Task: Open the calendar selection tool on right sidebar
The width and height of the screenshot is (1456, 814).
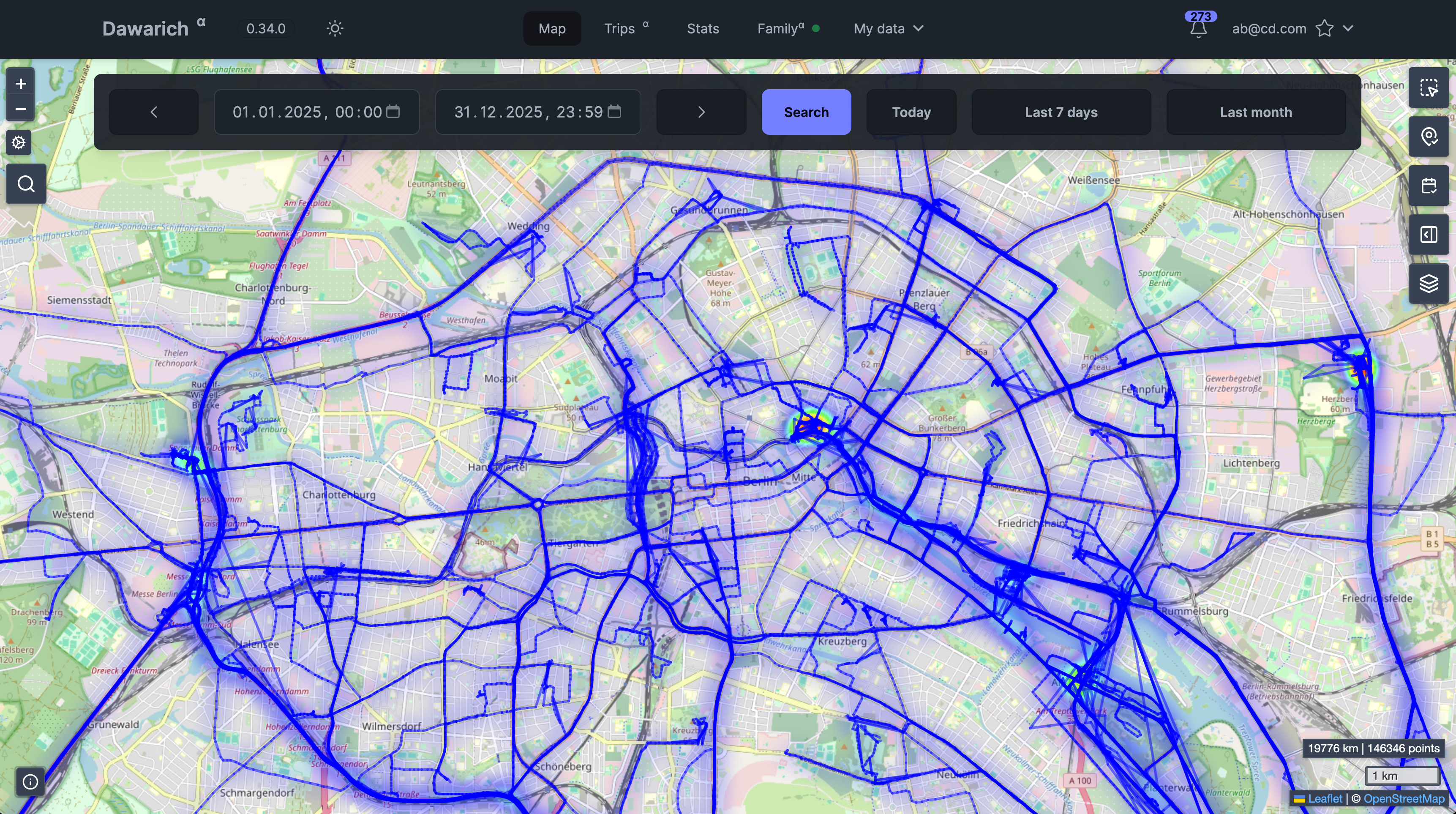Action: pyautogui.click(x=1429, y=185)
